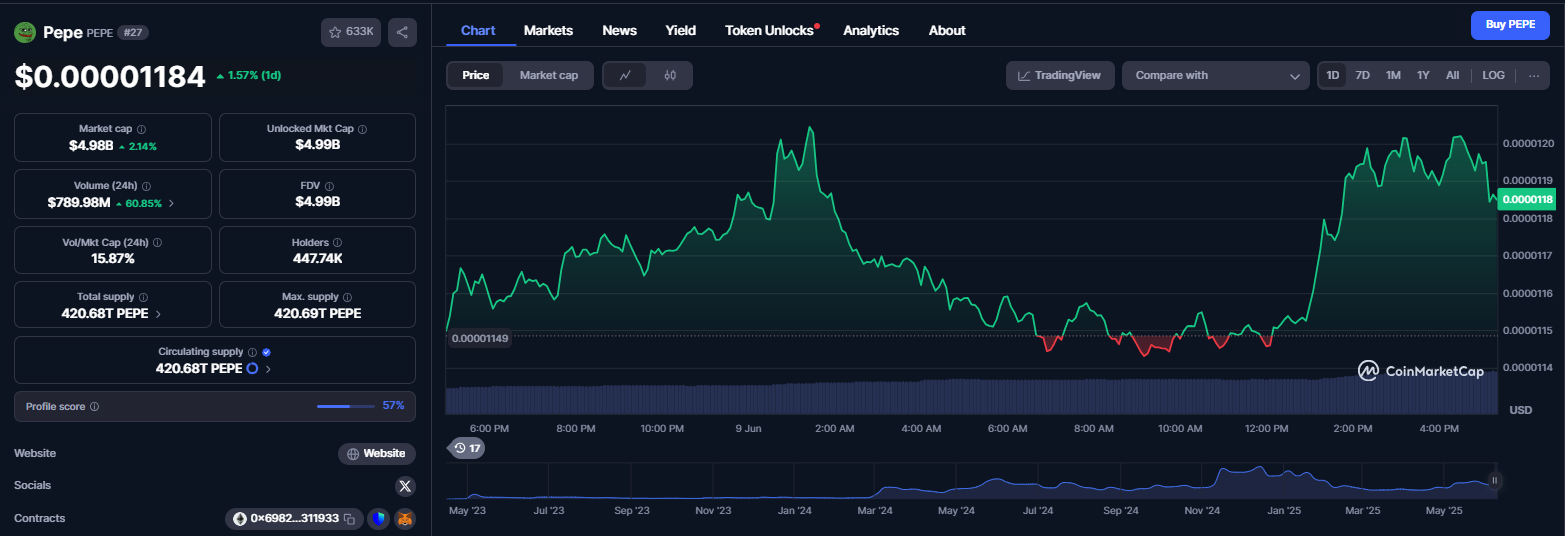Add Pepe to watchlist via star button
The image size is (1565, 536).
(x=351, y=32)
